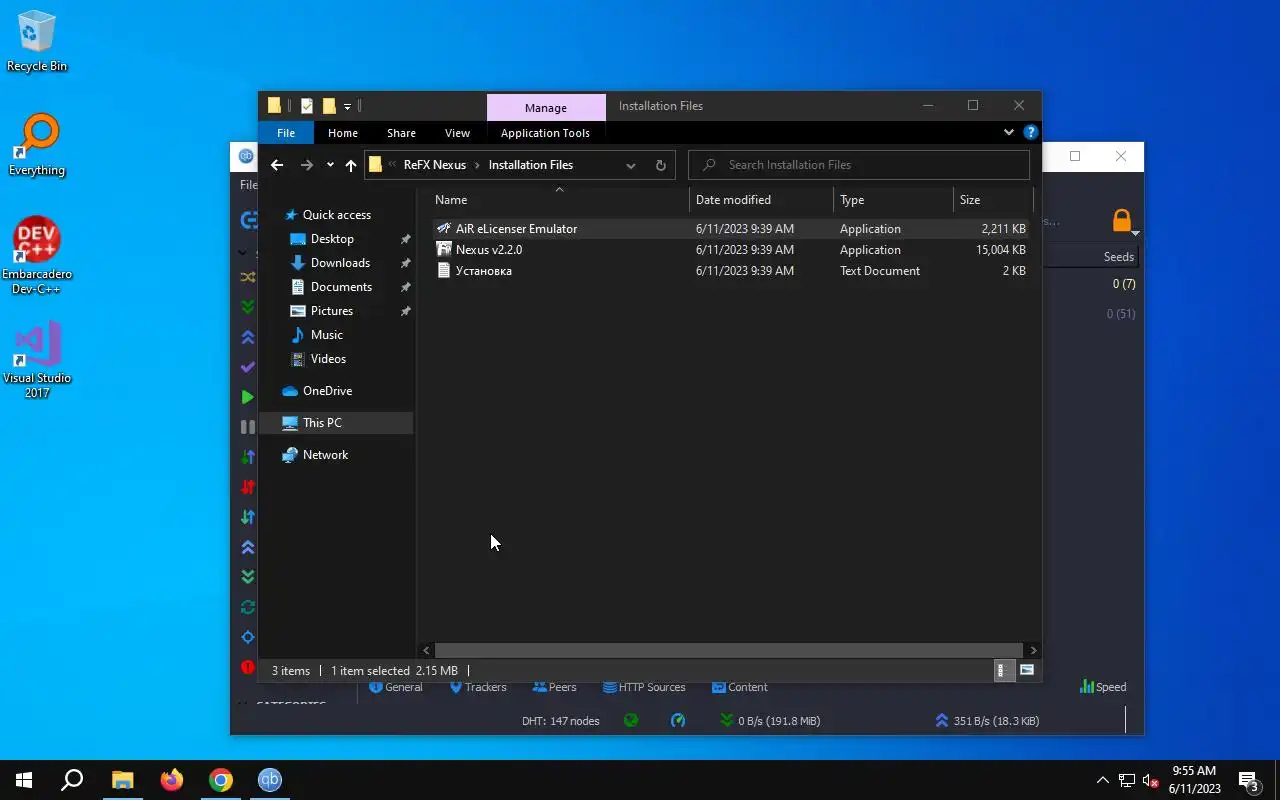1280x800 pixels.
Task: Switch to the Home ribbon tab
Action: coord(343,133)
